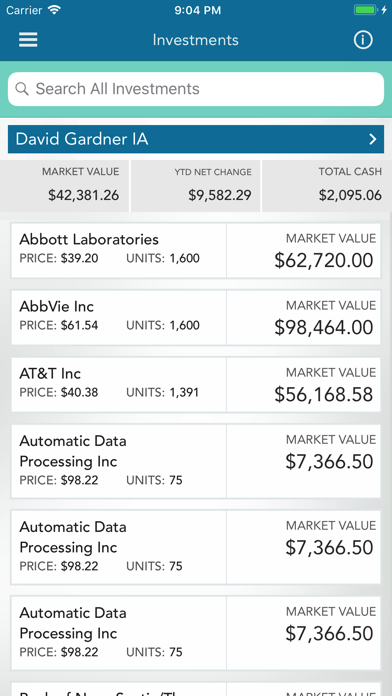This screenshot has width=392, height=696.
Task: Select the YTD Net Change summary tile
Action: click(195, 186)
